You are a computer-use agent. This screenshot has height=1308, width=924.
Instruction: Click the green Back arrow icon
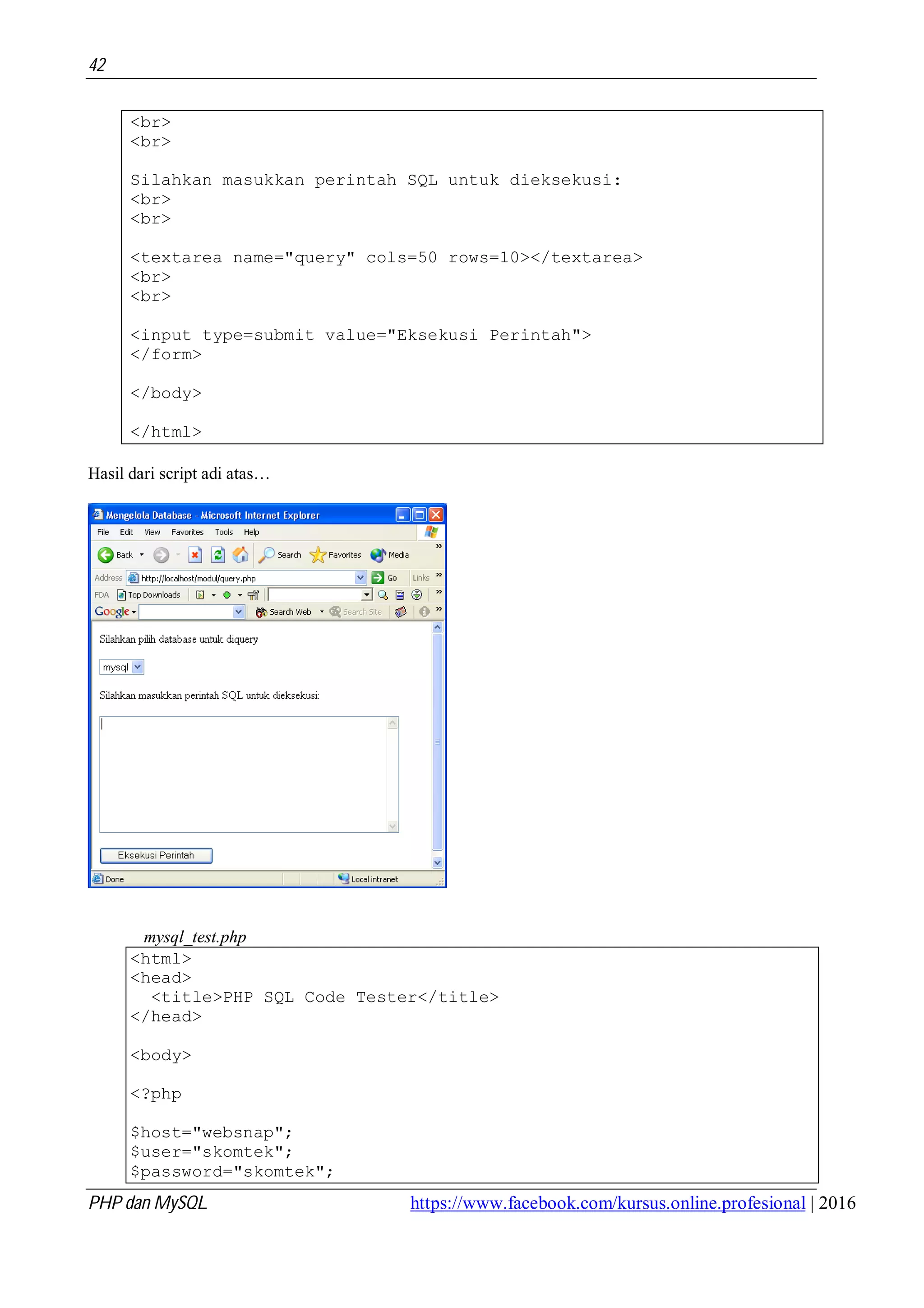[105, 554]
